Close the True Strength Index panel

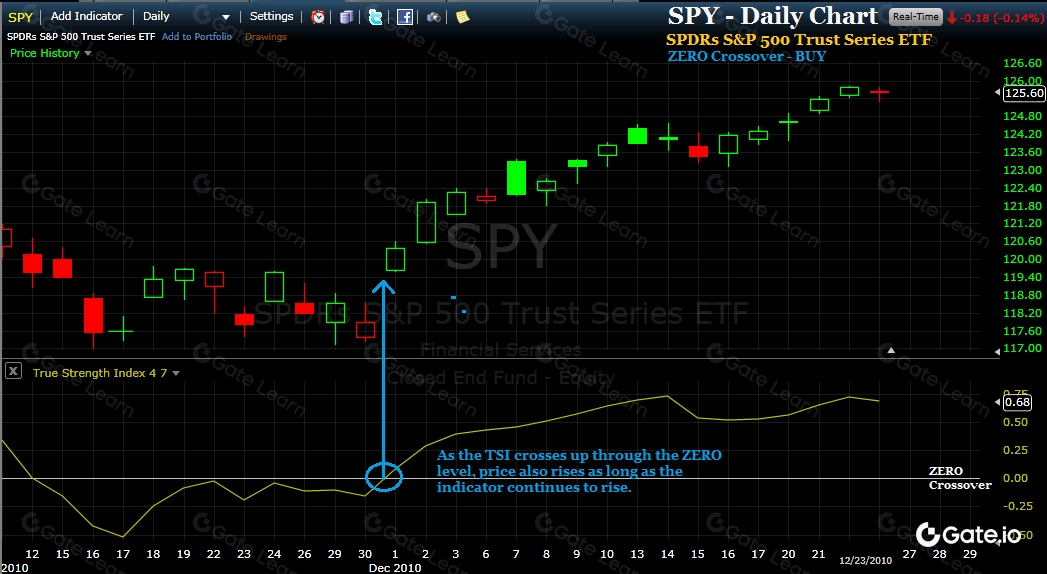pos(13,370)
